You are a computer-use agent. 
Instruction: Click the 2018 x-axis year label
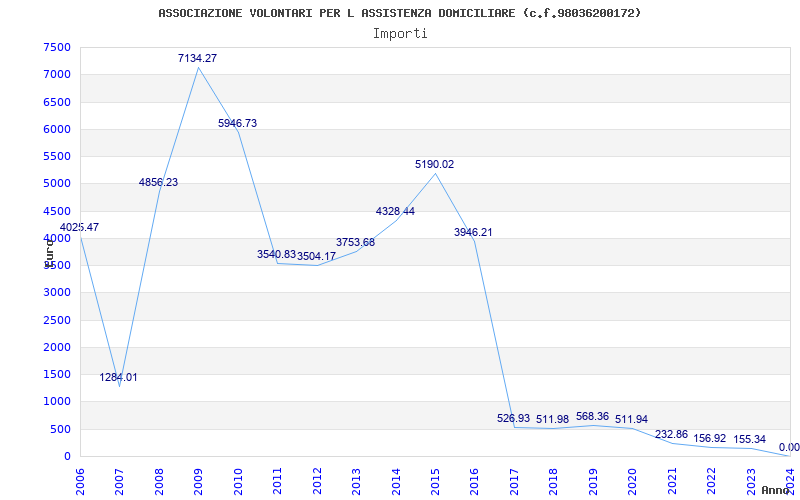554,482
